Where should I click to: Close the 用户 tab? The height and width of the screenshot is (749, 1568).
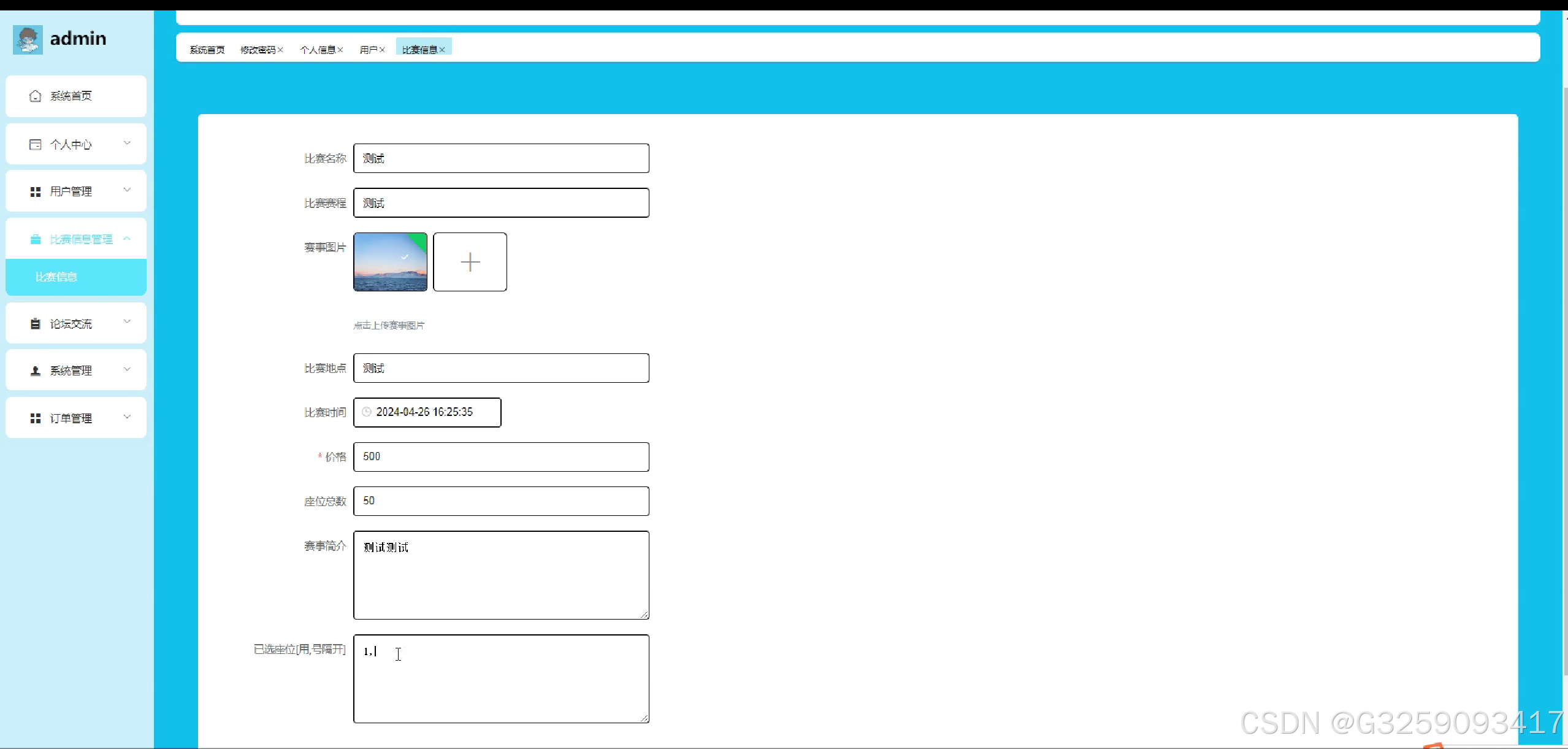[382, 50]
